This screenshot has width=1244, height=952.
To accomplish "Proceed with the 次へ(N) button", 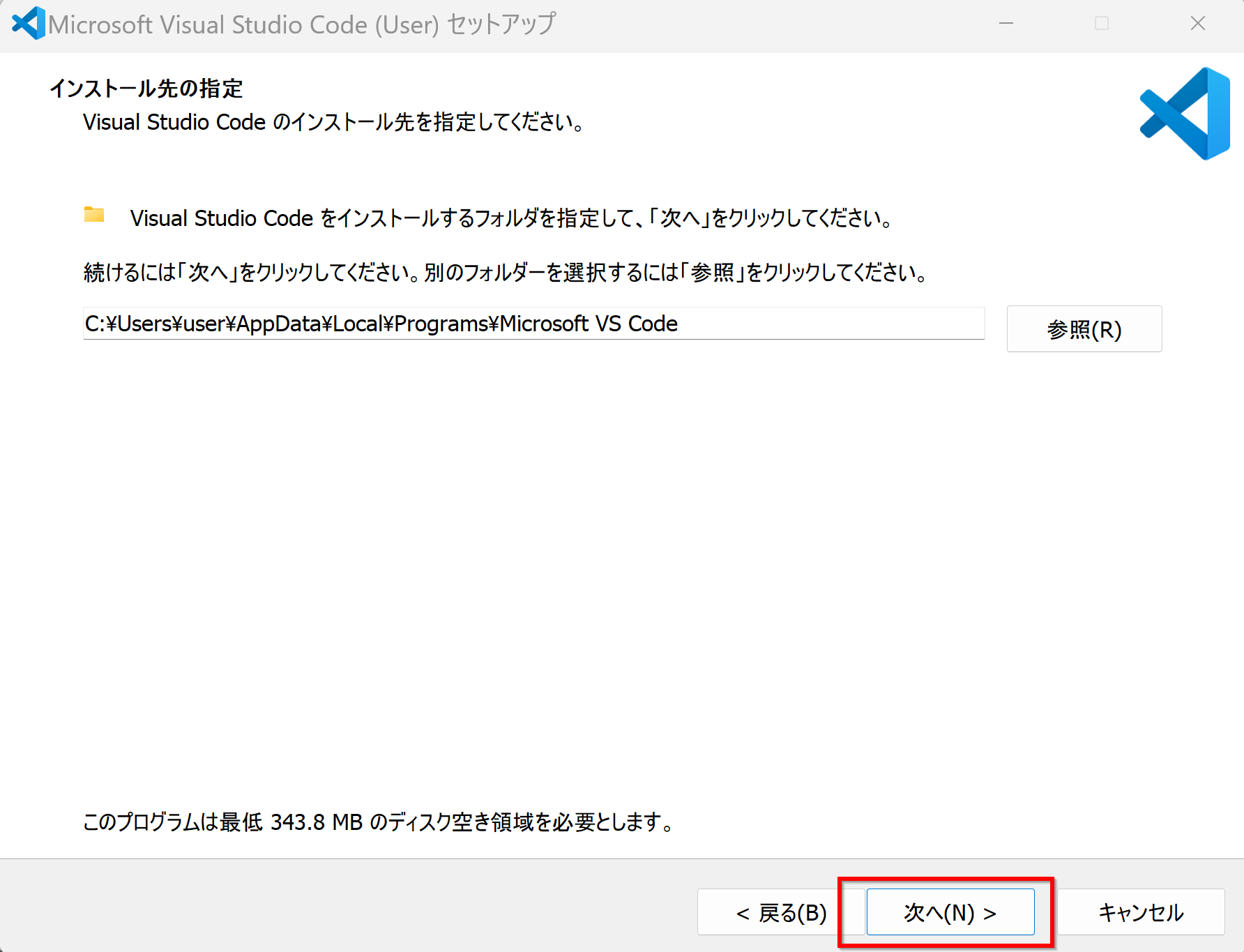I will click(950, 912).
